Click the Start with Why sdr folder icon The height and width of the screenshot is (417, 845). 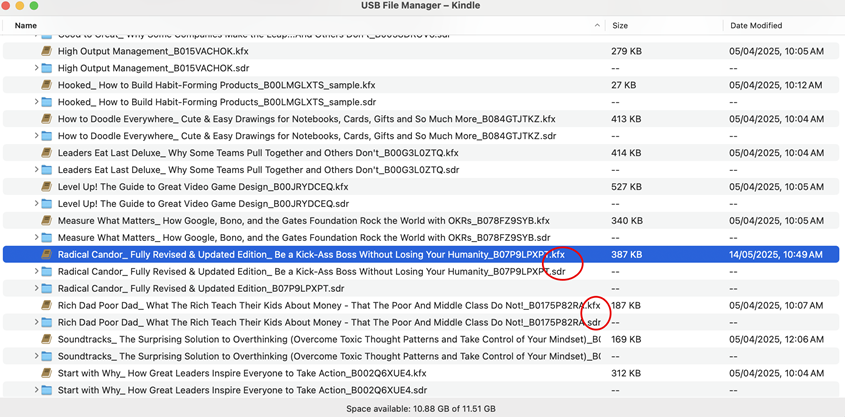point(46,390)
